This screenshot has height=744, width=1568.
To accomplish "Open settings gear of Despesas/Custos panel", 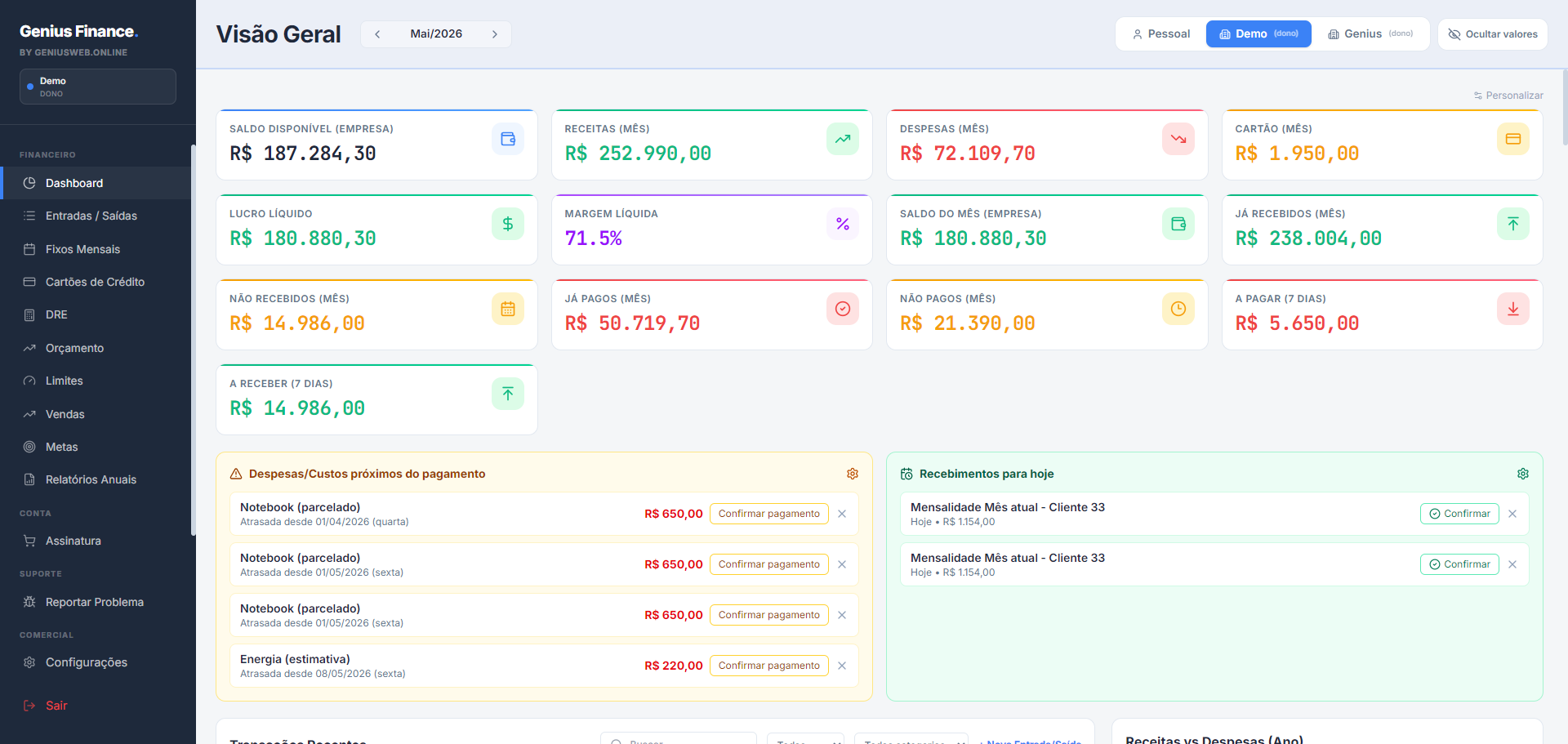I will [853, 474].
